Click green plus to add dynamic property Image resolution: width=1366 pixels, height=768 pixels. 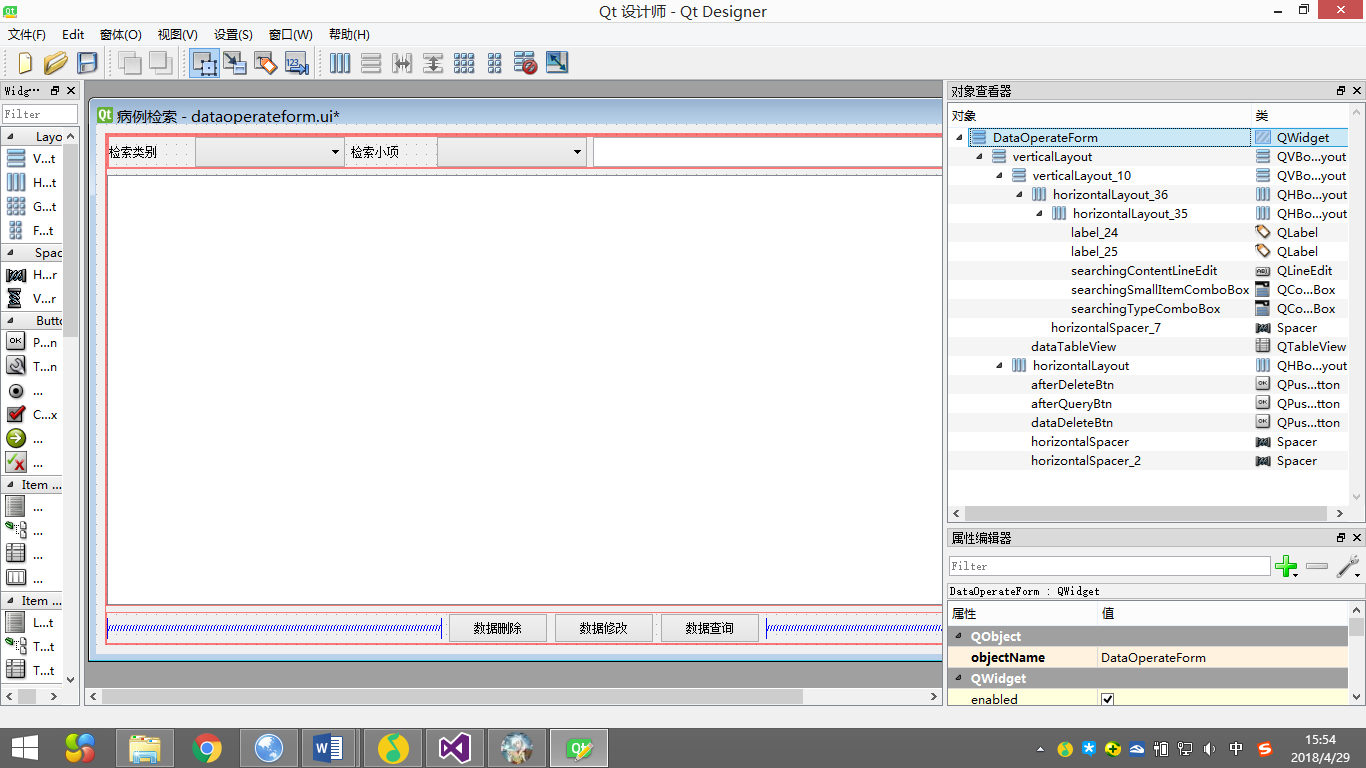tap(1285, 567)
